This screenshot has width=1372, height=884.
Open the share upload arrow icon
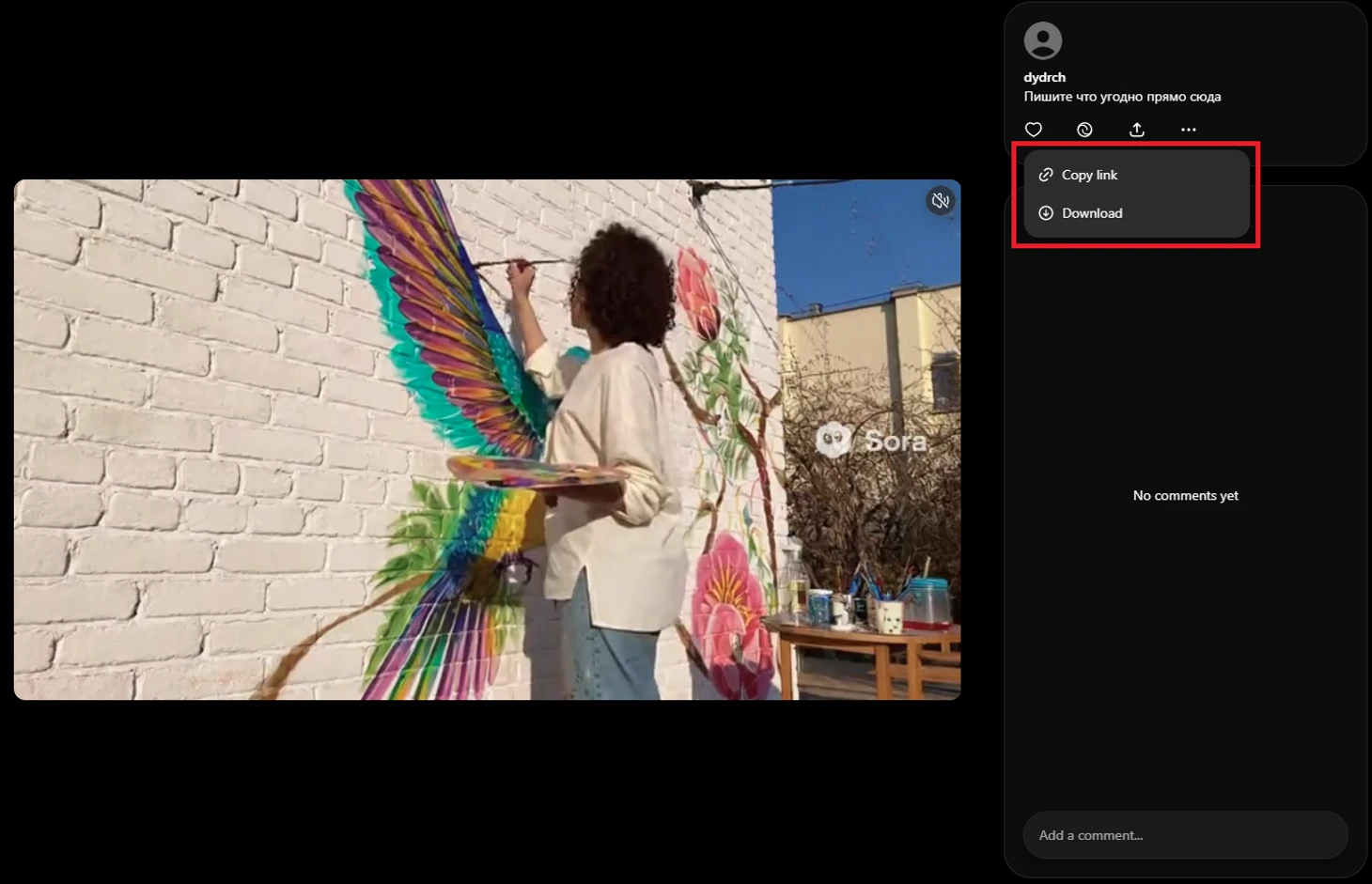click(x=1136, y=130)
